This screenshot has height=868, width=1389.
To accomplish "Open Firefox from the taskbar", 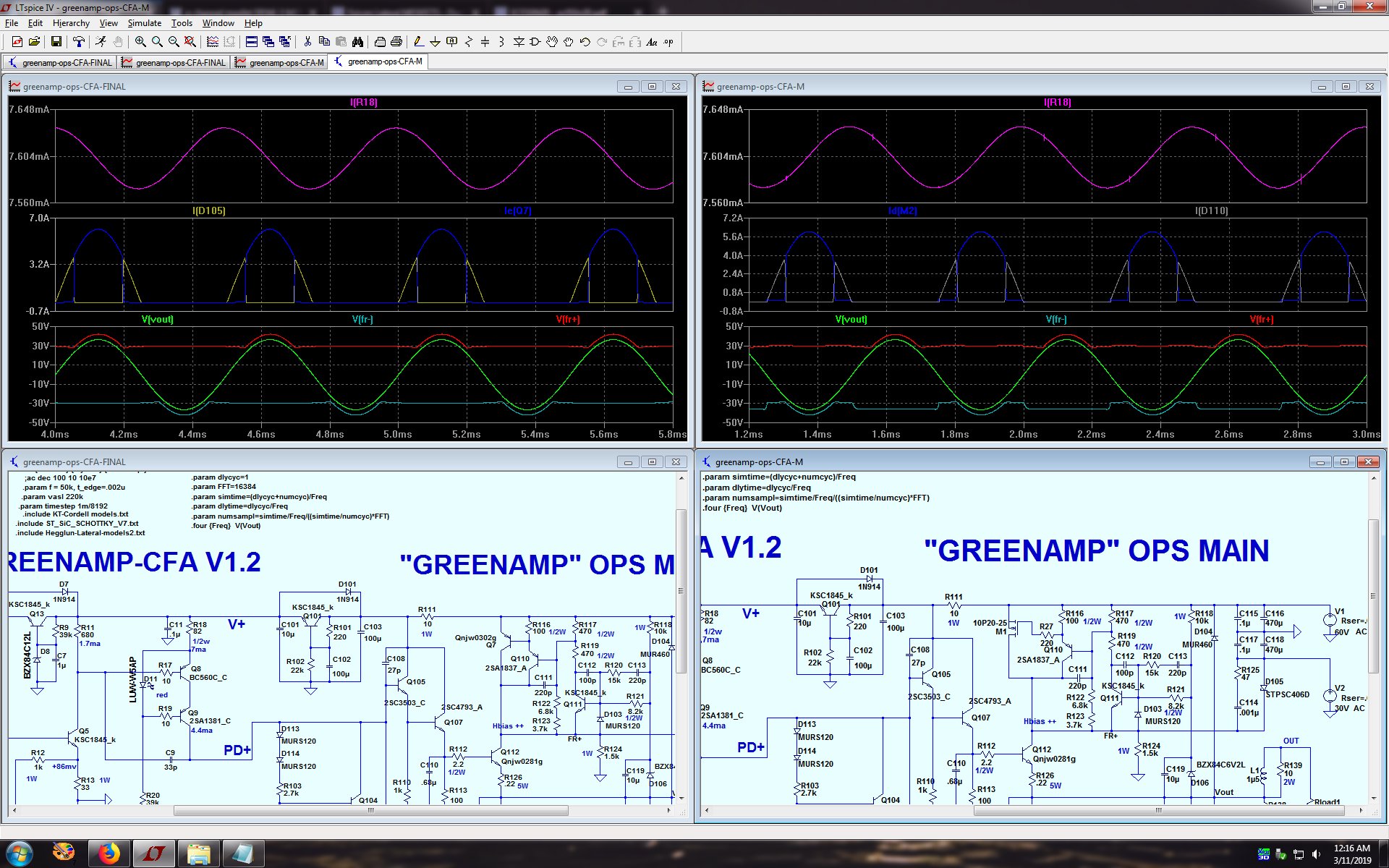I will [109, 854].
